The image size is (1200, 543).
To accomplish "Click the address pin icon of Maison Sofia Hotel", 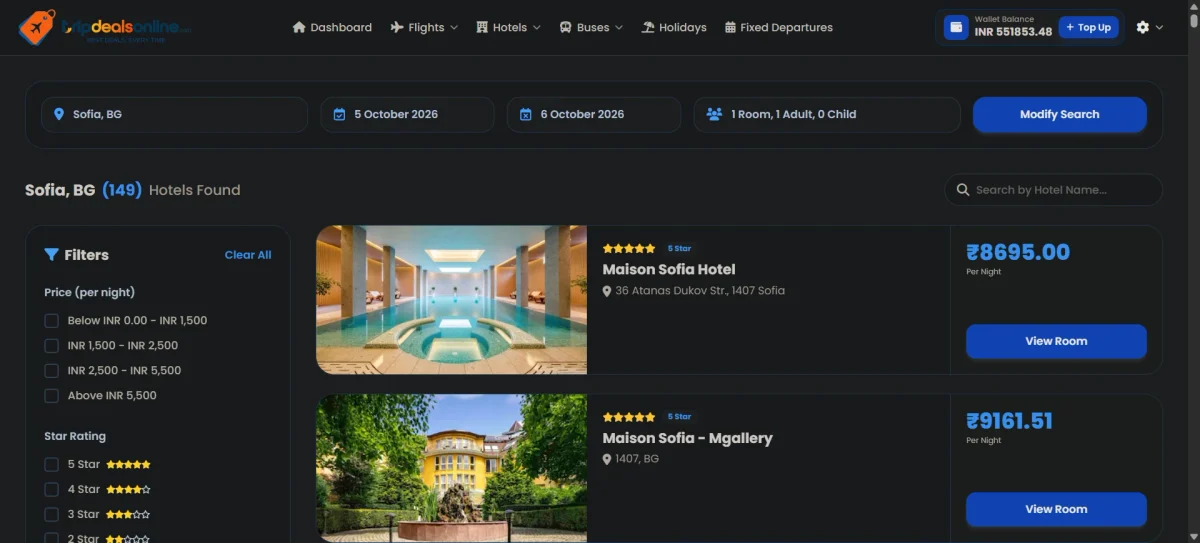I will coord(607,291).
